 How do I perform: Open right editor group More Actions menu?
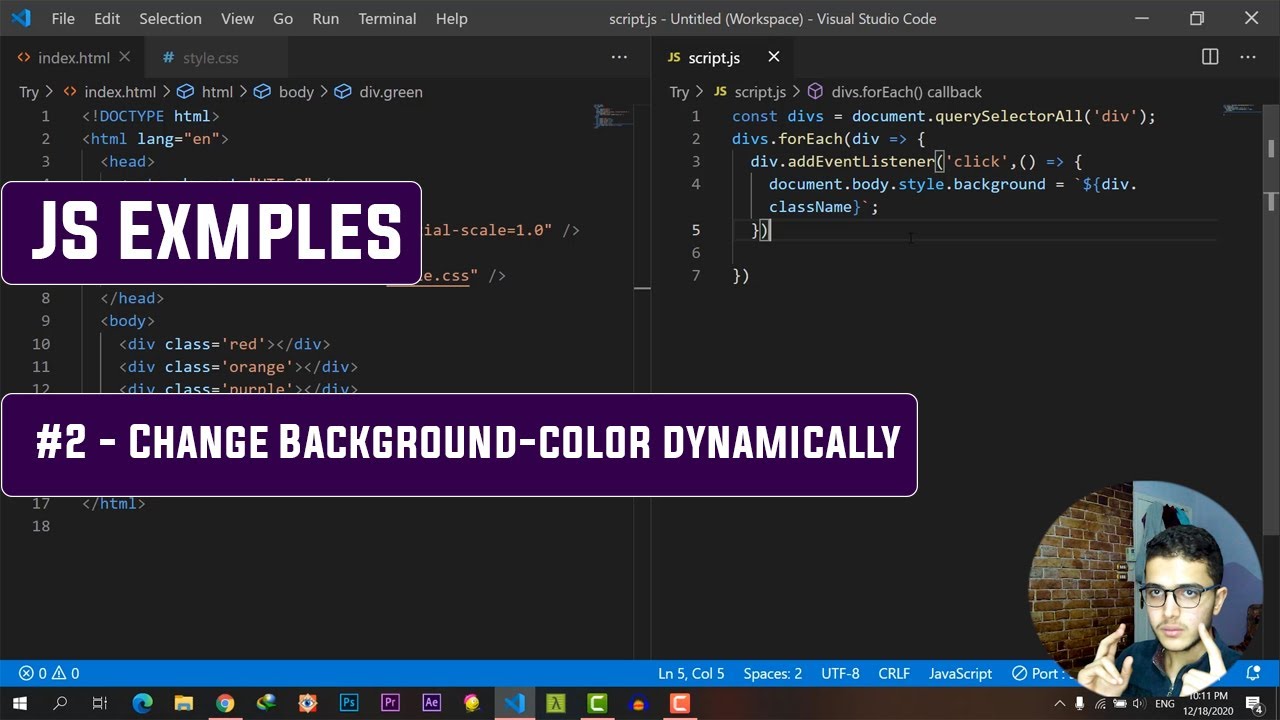1248,57
